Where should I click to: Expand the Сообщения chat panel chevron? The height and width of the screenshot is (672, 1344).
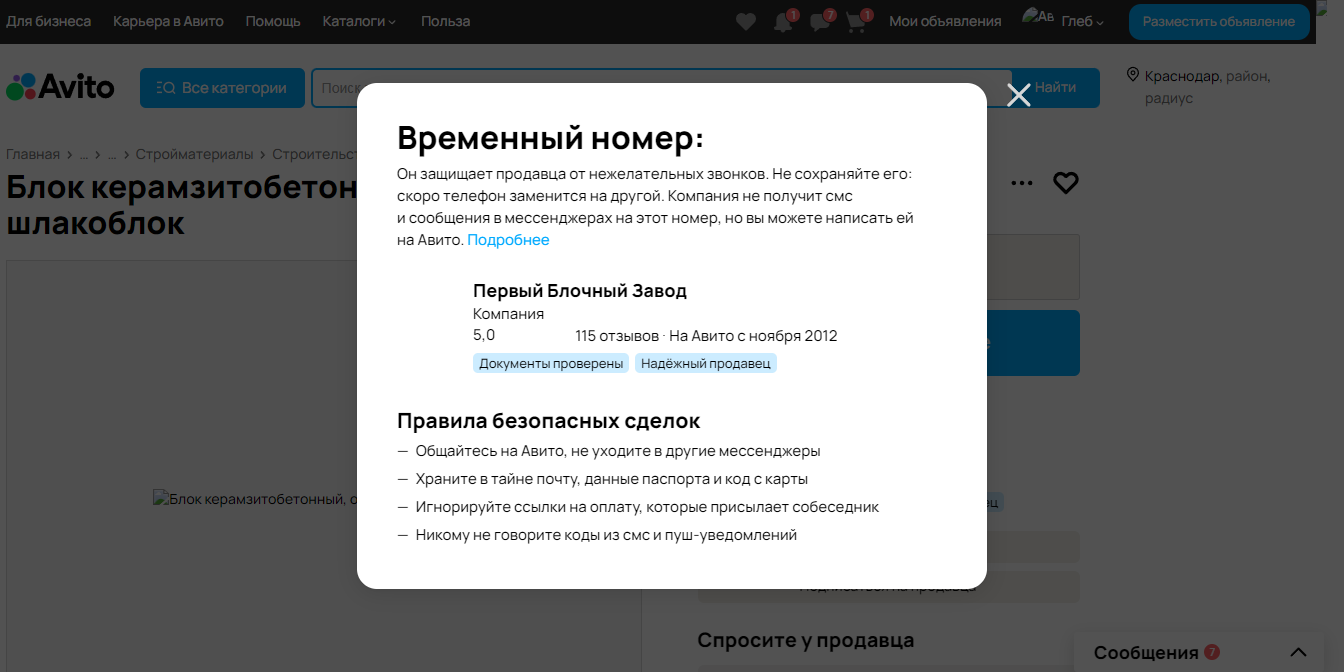[x=1298, y=652]
